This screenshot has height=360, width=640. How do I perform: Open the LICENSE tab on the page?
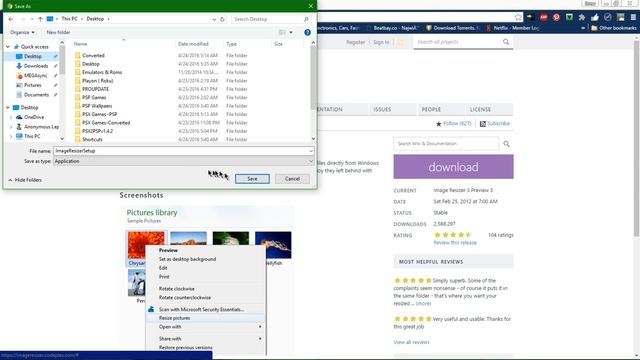480,109
